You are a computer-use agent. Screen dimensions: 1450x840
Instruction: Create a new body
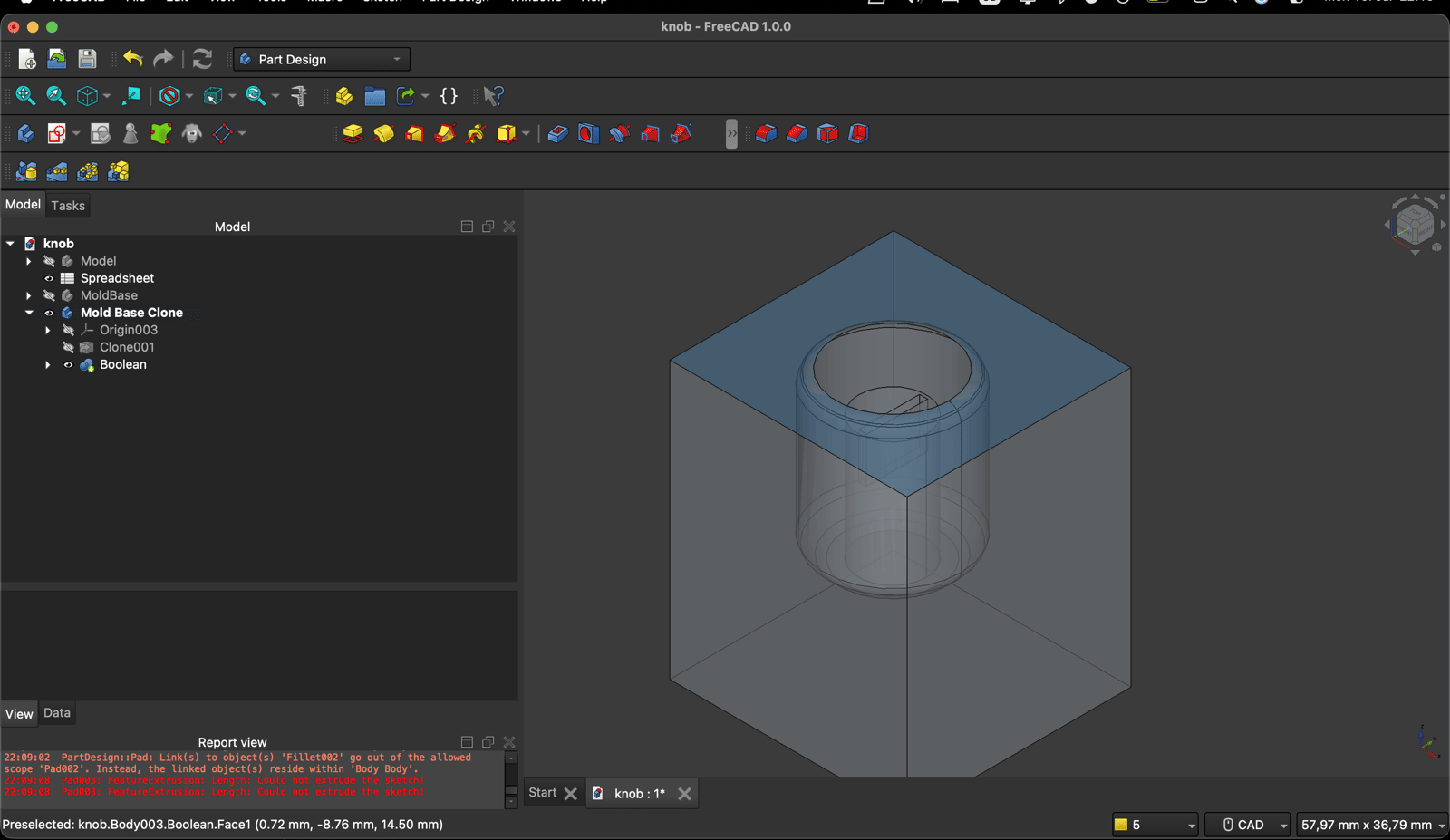click(x=25, y=134)
